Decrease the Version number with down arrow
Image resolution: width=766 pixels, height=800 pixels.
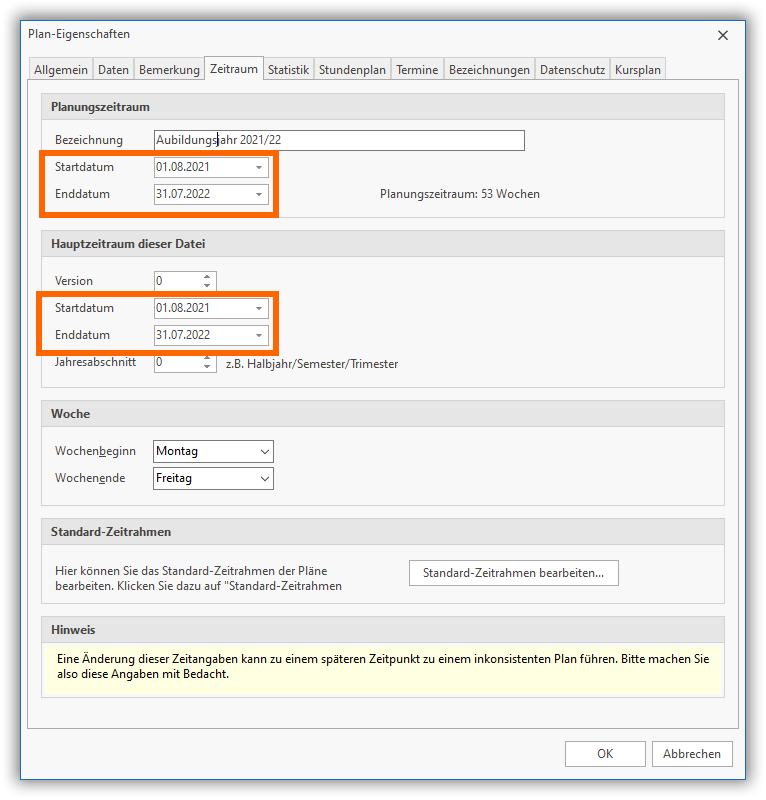pyautogui.click(x=207, y=286)
